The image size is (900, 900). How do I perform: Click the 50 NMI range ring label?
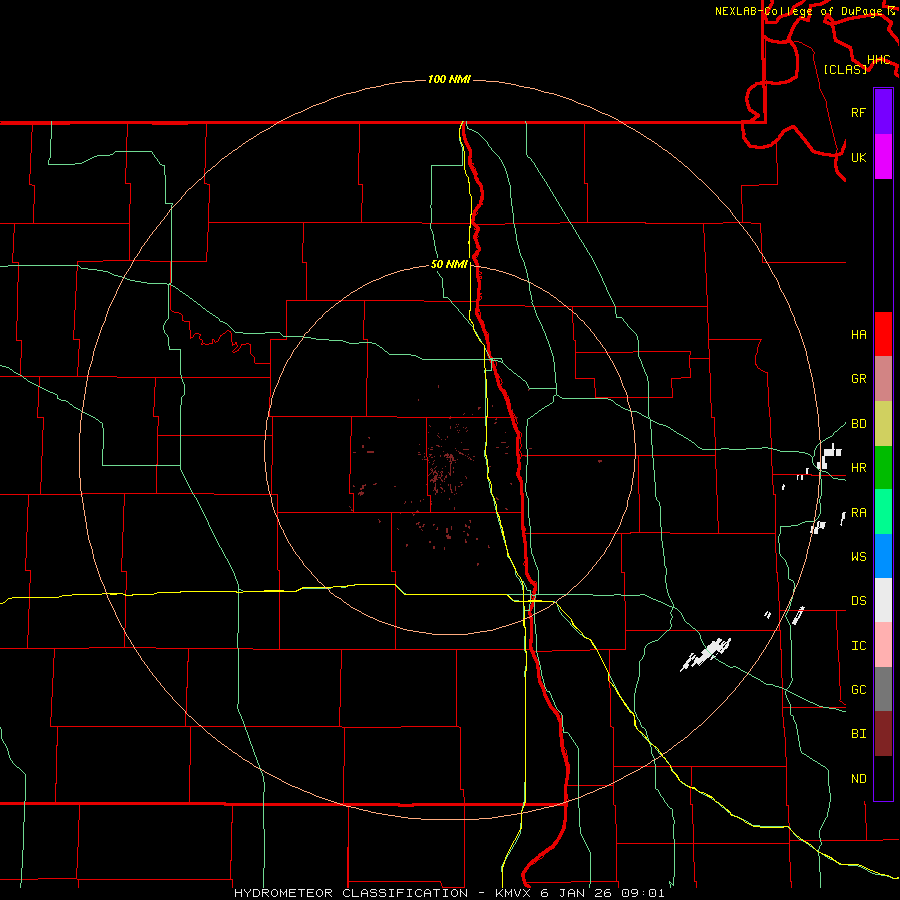[449, 265]
